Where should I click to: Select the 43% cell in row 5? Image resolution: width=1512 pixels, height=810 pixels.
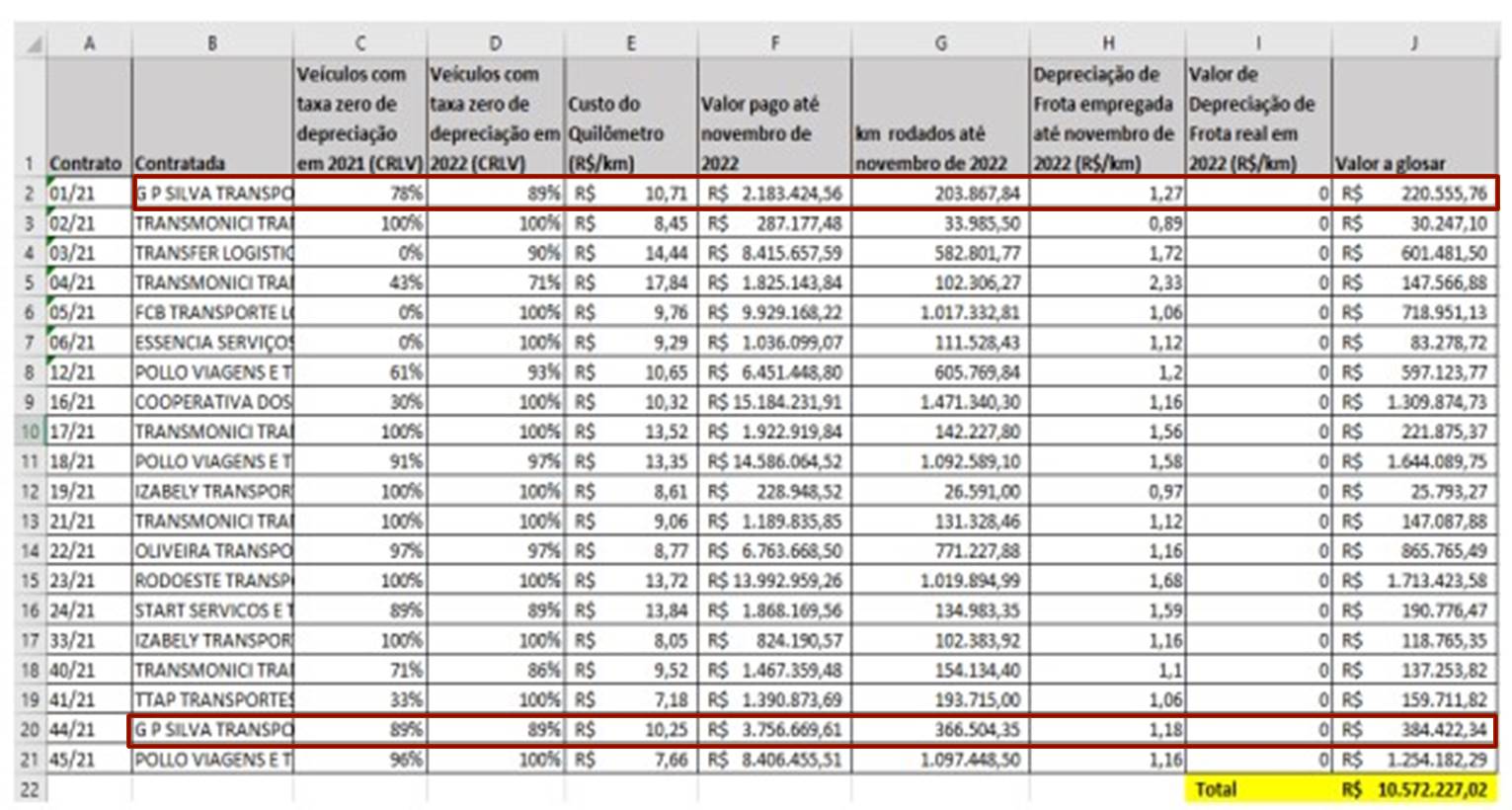360,283
